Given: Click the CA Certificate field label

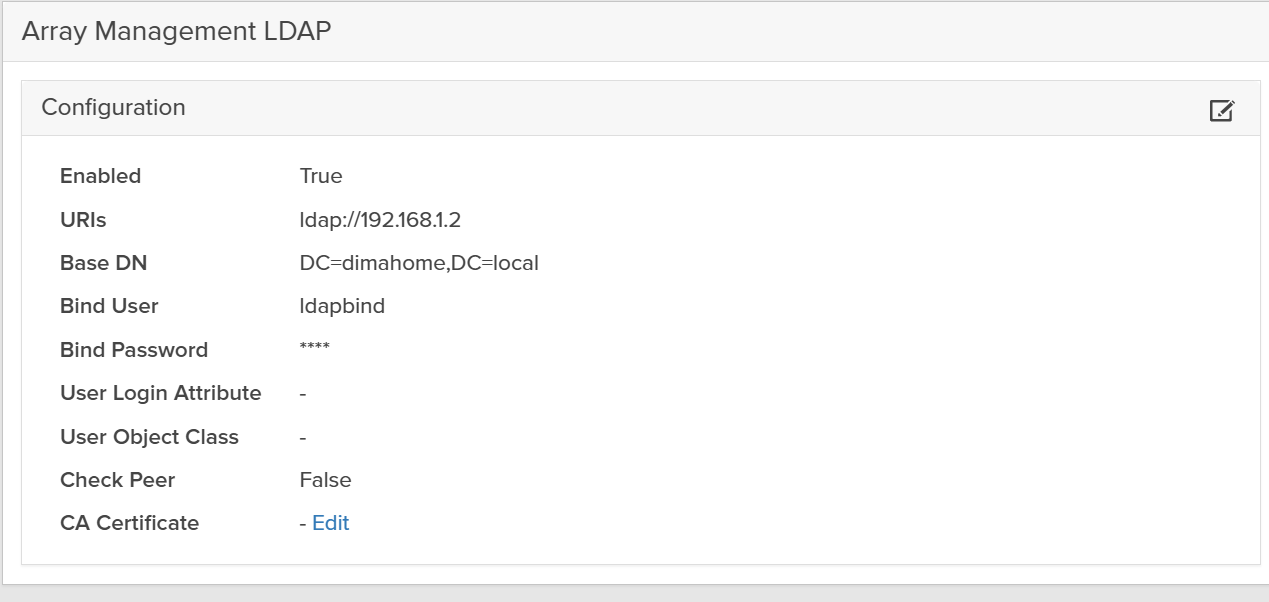Looking at the screenshot, I should click(128, 523).
